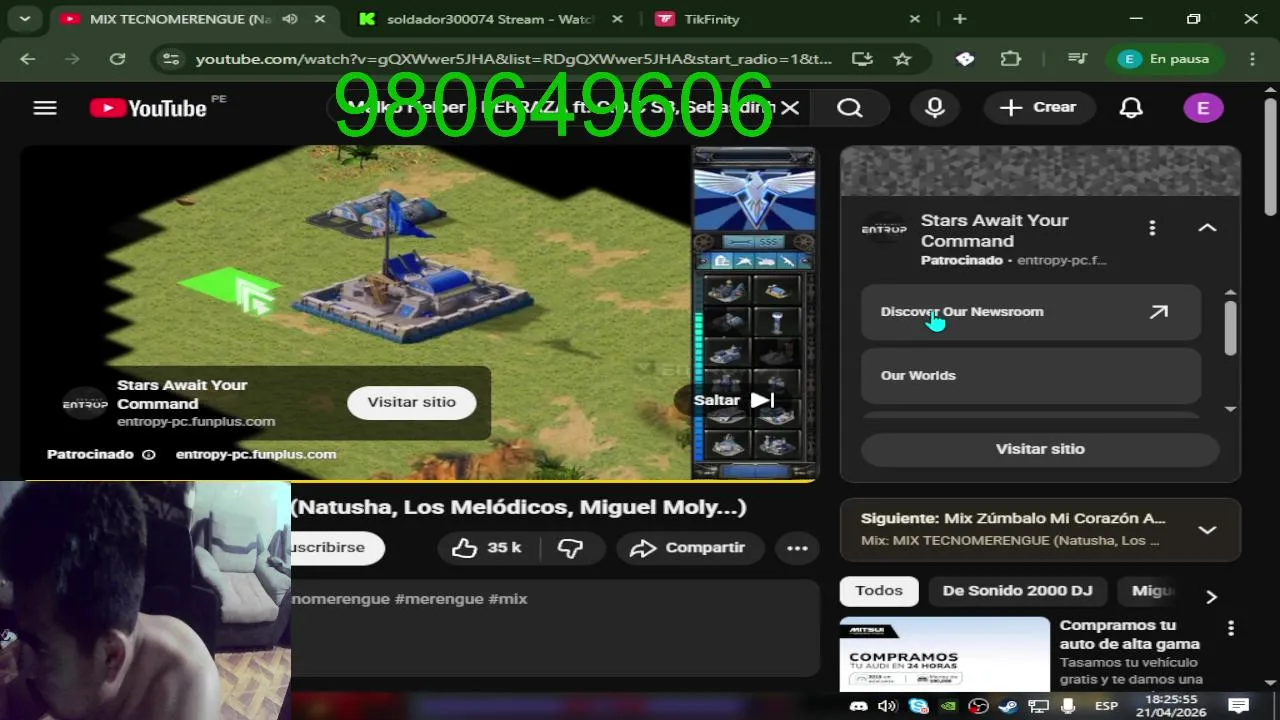
Task: Click Visitar sitio in the side ad panel
Action: [x=1040, y=449]
